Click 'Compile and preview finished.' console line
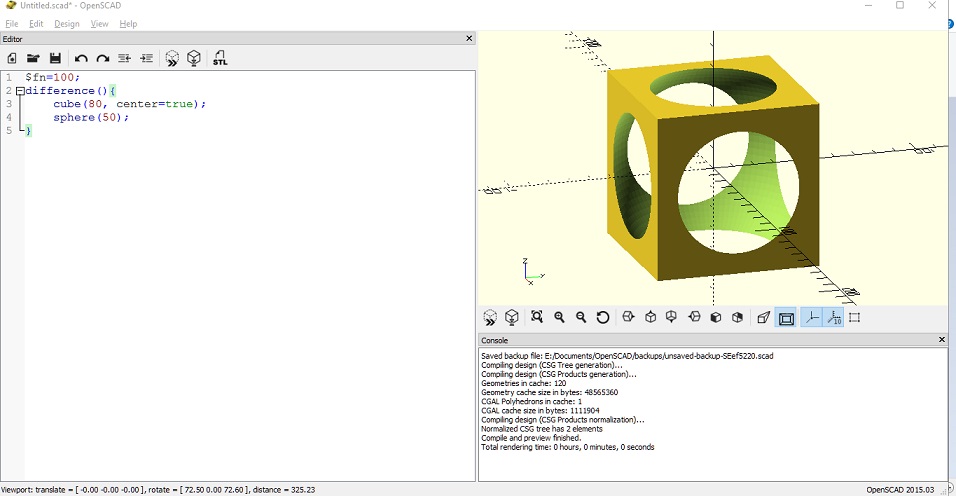956x496 pixels. tap(531, 438)
